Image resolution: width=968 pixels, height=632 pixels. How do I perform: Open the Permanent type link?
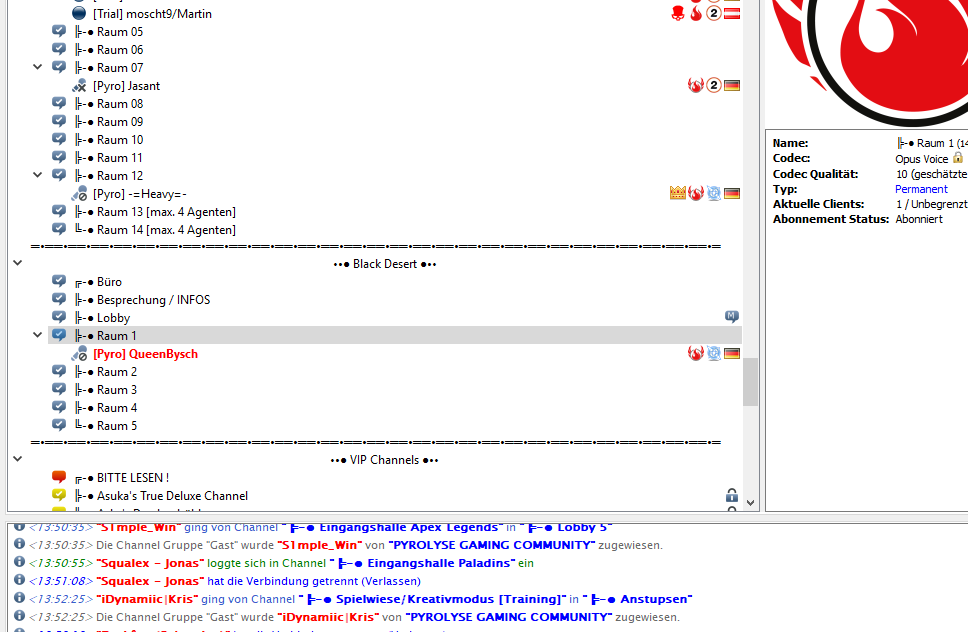(x=921, y=189)
